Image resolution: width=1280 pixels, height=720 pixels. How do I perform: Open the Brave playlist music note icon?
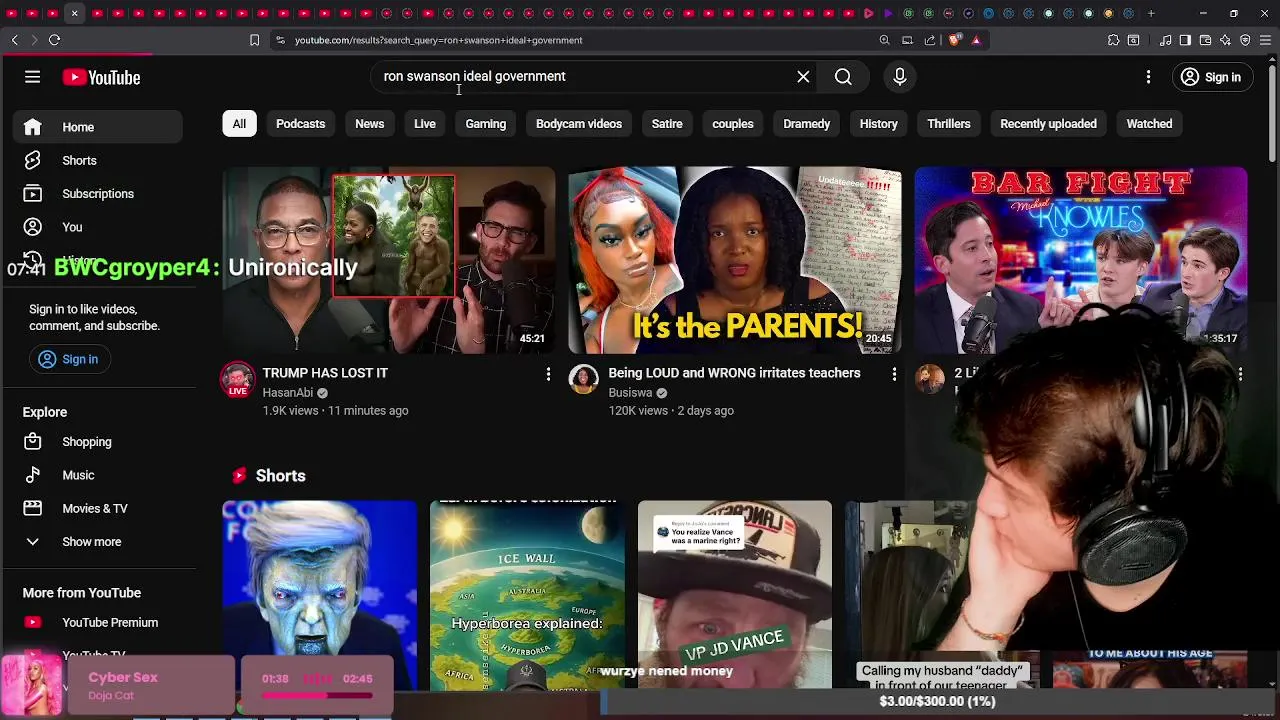click(1166, 40)
